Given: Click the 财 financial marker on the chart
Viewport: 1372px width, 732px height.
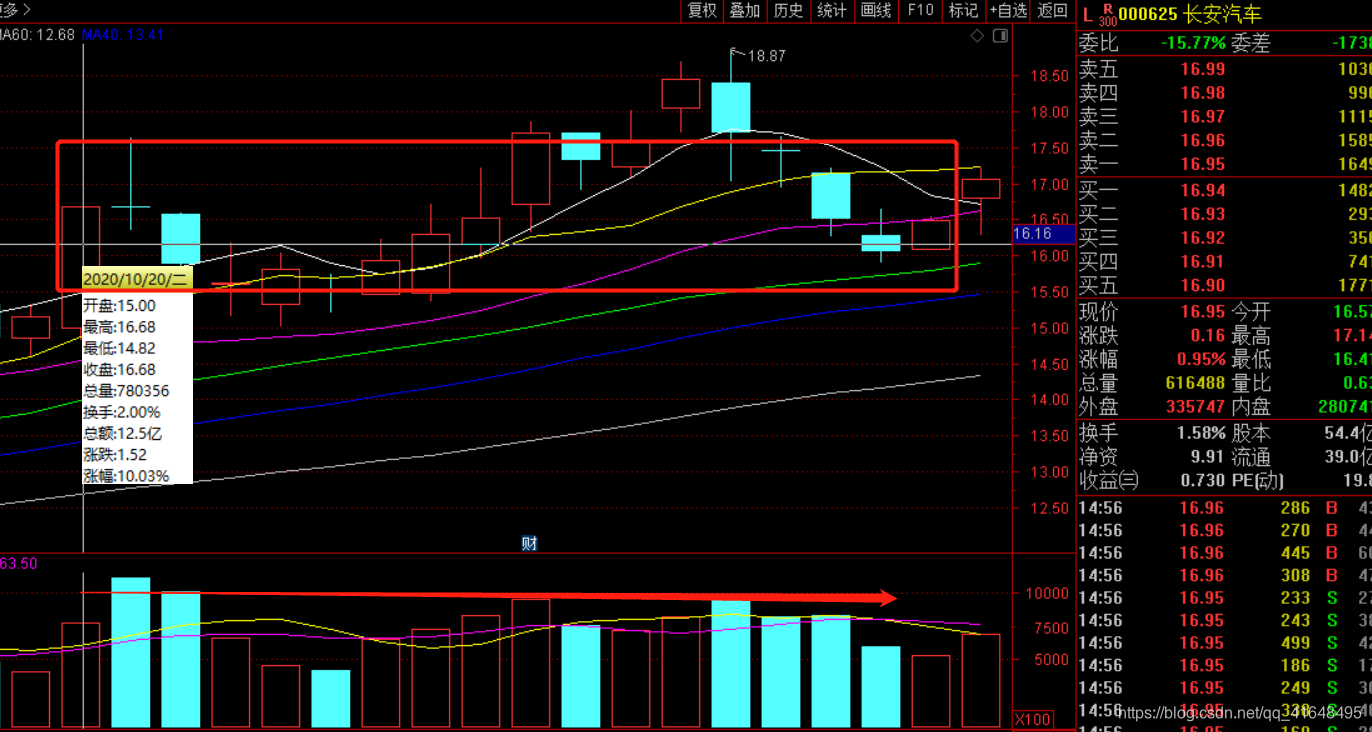Looking at the screenshot, I should (x=530, y=543).
